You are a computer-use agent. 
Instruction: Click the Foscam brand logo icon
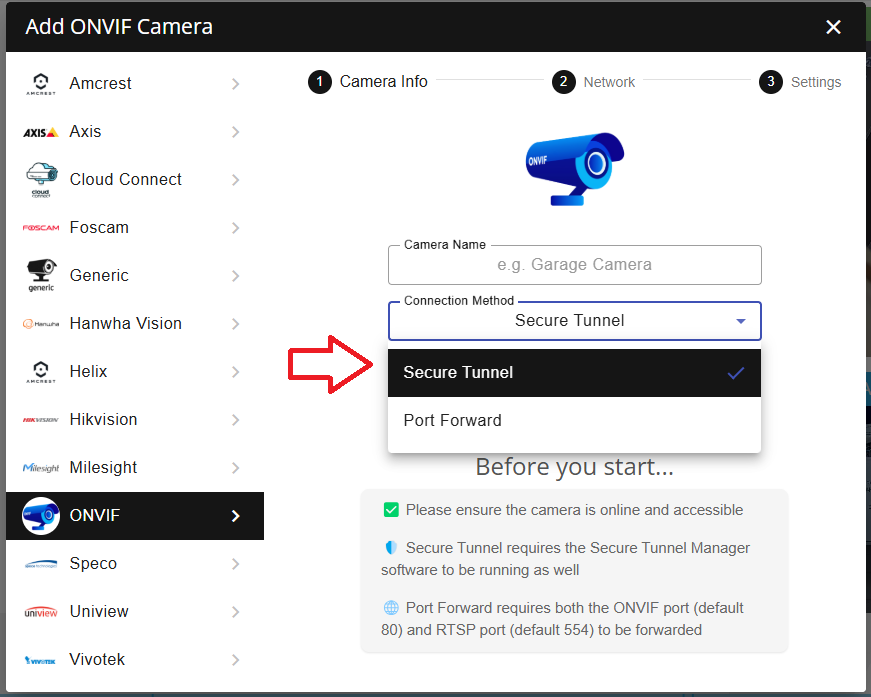pos(41,228)
